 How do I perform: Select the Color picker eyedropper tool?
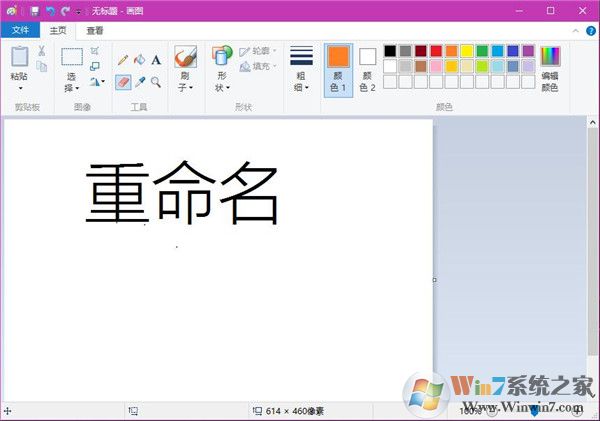coord(140,82)
